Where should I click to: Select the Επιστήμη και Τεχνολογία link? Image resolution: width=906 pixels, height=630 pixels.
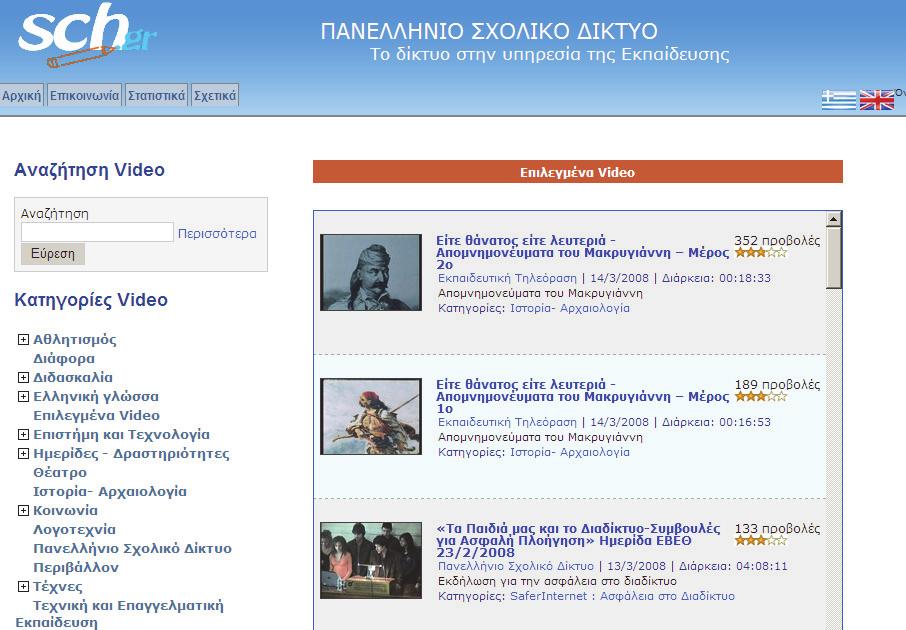(x=121, y=435)
